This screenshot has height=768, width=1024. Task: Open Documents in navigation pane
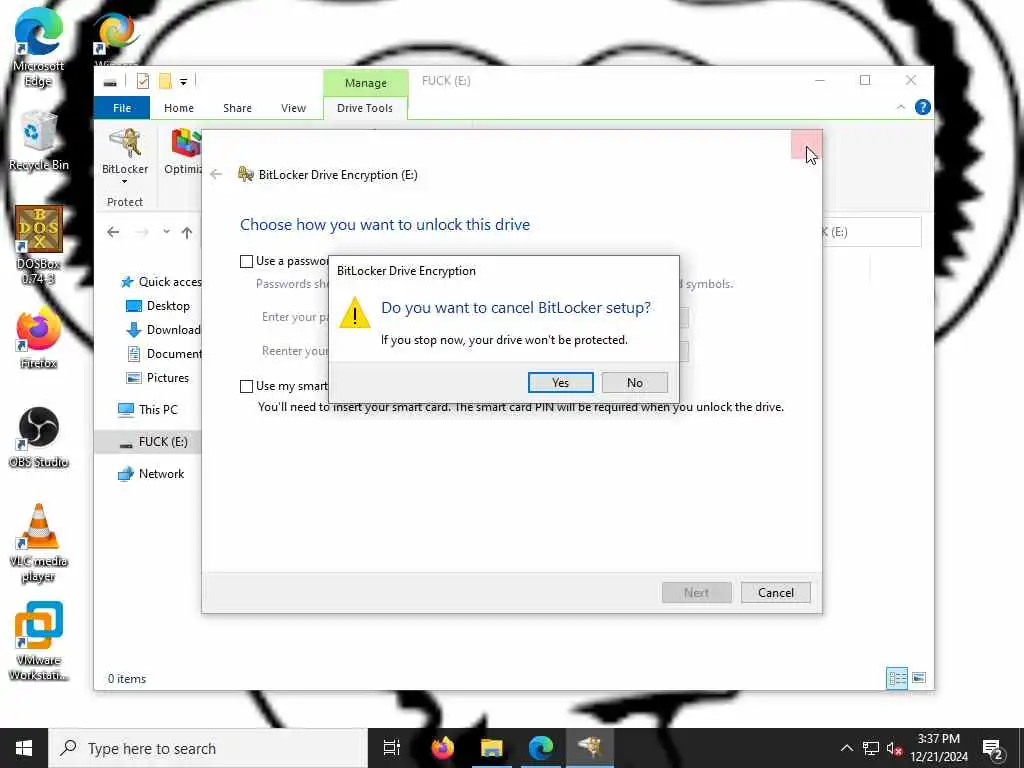pos(164,354)
